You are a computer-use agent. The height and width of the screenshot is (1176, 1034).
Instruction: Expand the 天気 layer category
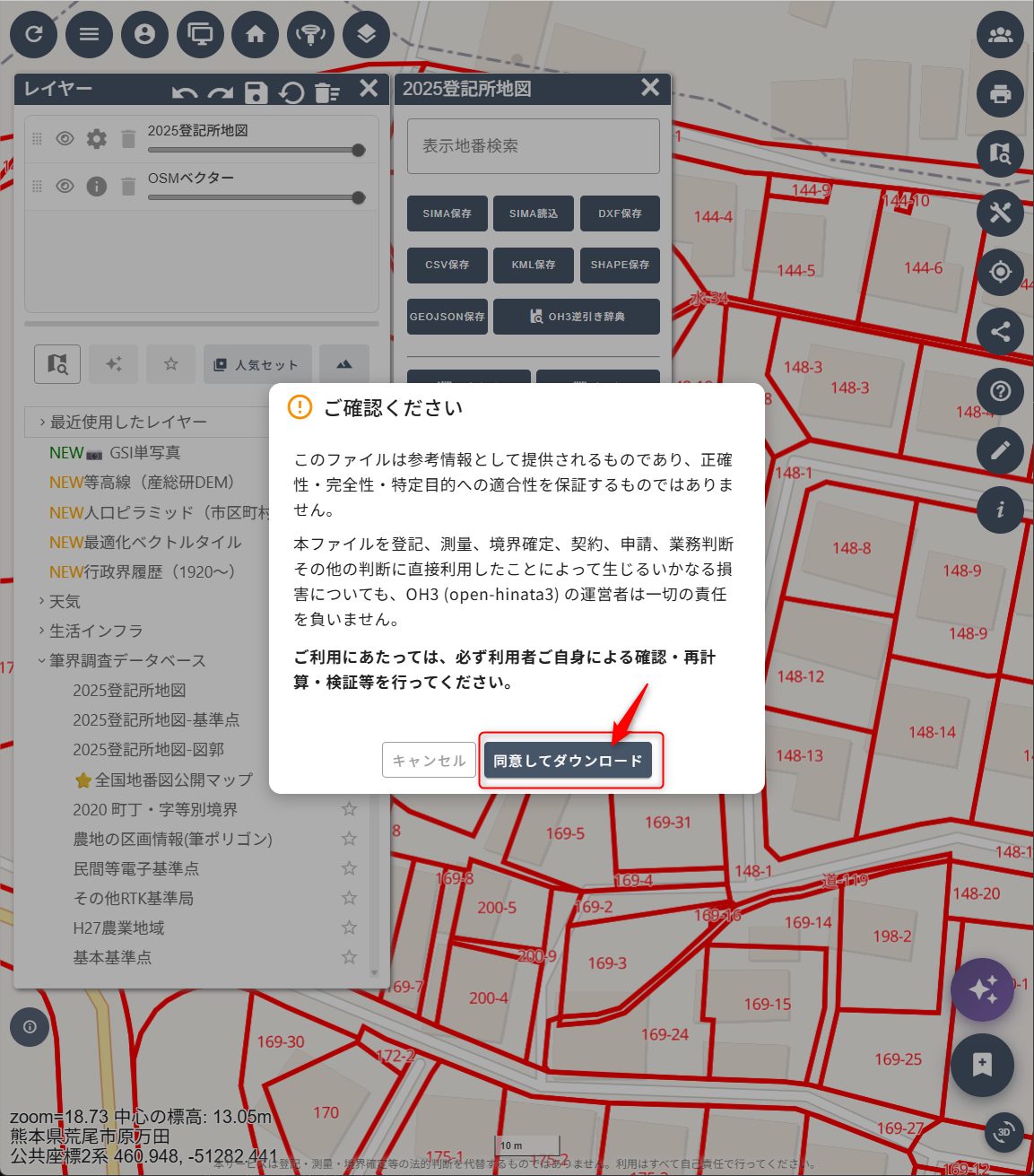tap(64, 601)
